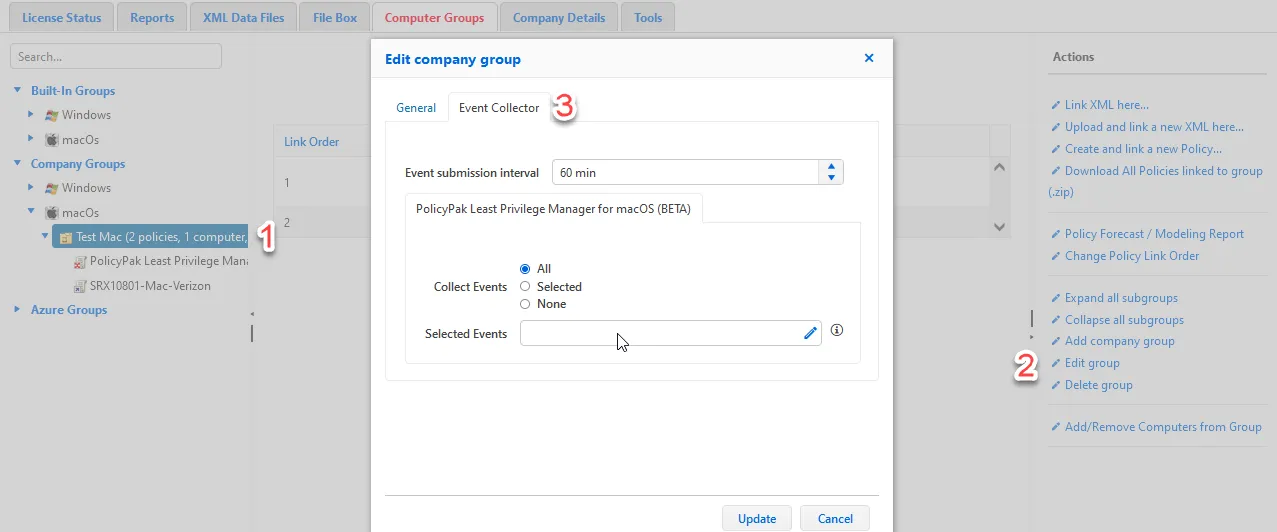
Task: Click the Edit group action link
Action: tap(1091, 363)
